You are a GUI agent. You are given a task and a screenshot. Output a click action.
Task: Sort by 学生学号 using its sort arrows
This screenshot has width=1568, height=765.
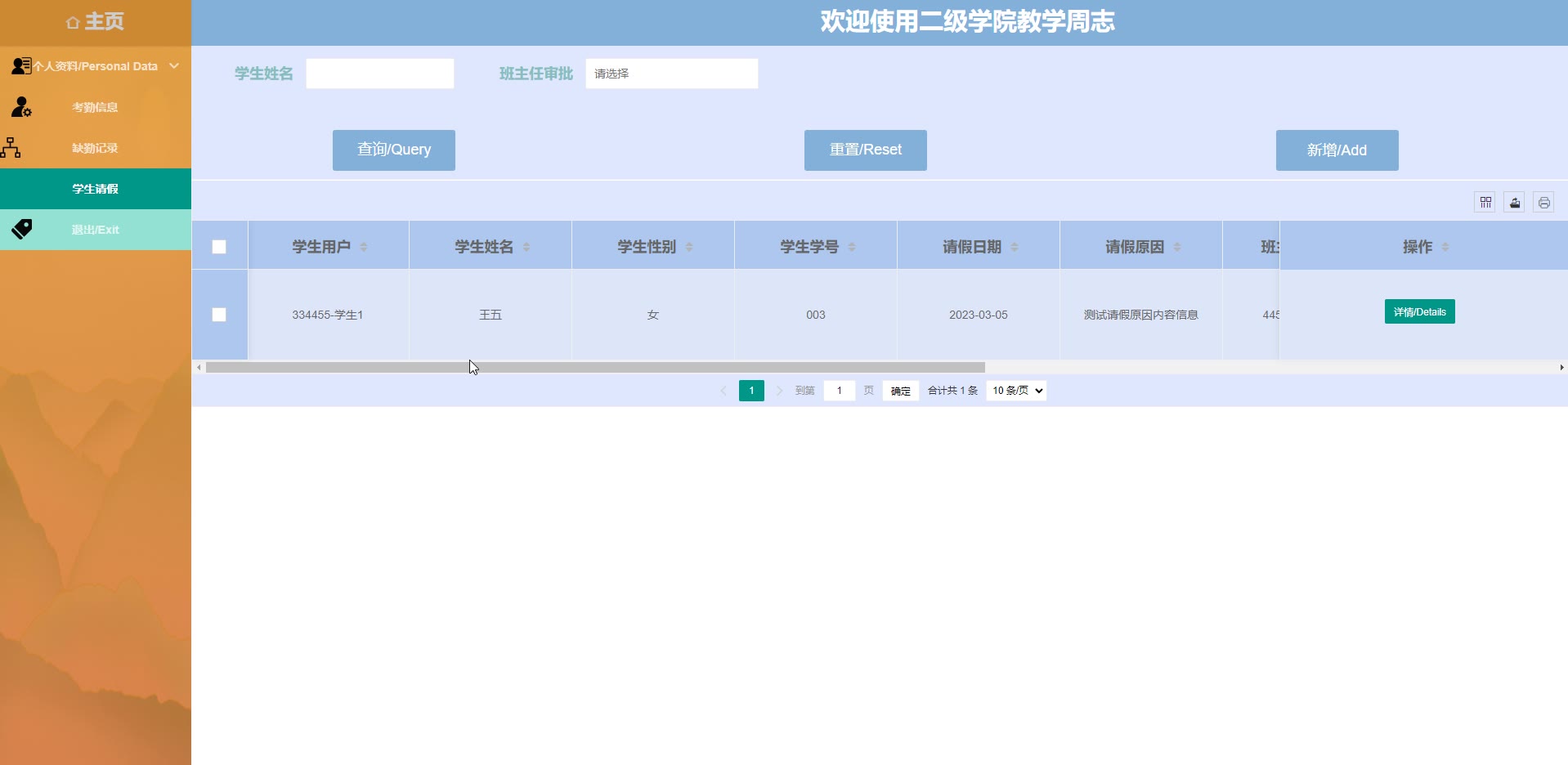pos(852,247)
